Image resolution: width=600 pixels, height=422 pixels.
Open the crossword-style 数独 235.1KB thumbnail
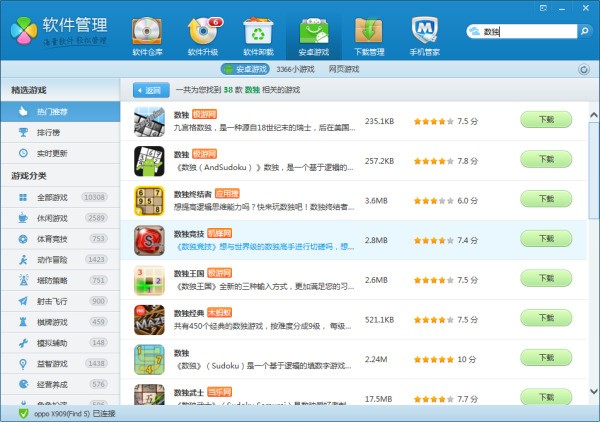tap(149, 122)
